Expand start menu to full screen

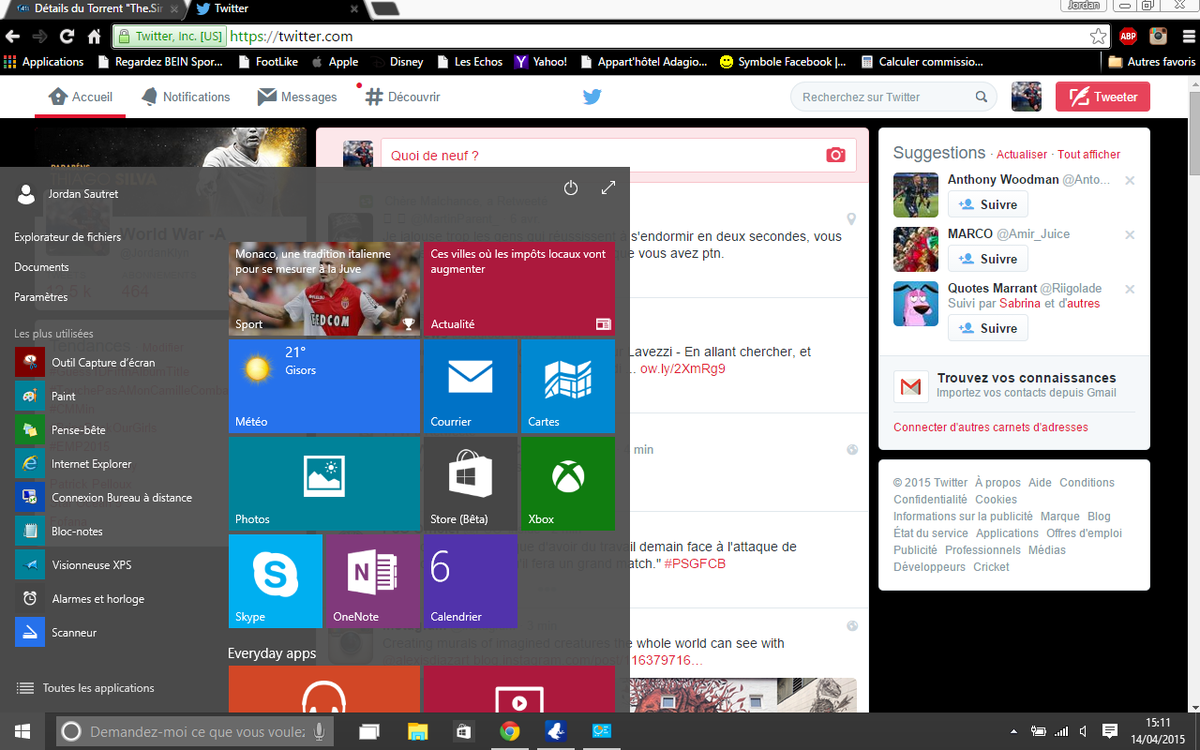(x=608, y=188)
